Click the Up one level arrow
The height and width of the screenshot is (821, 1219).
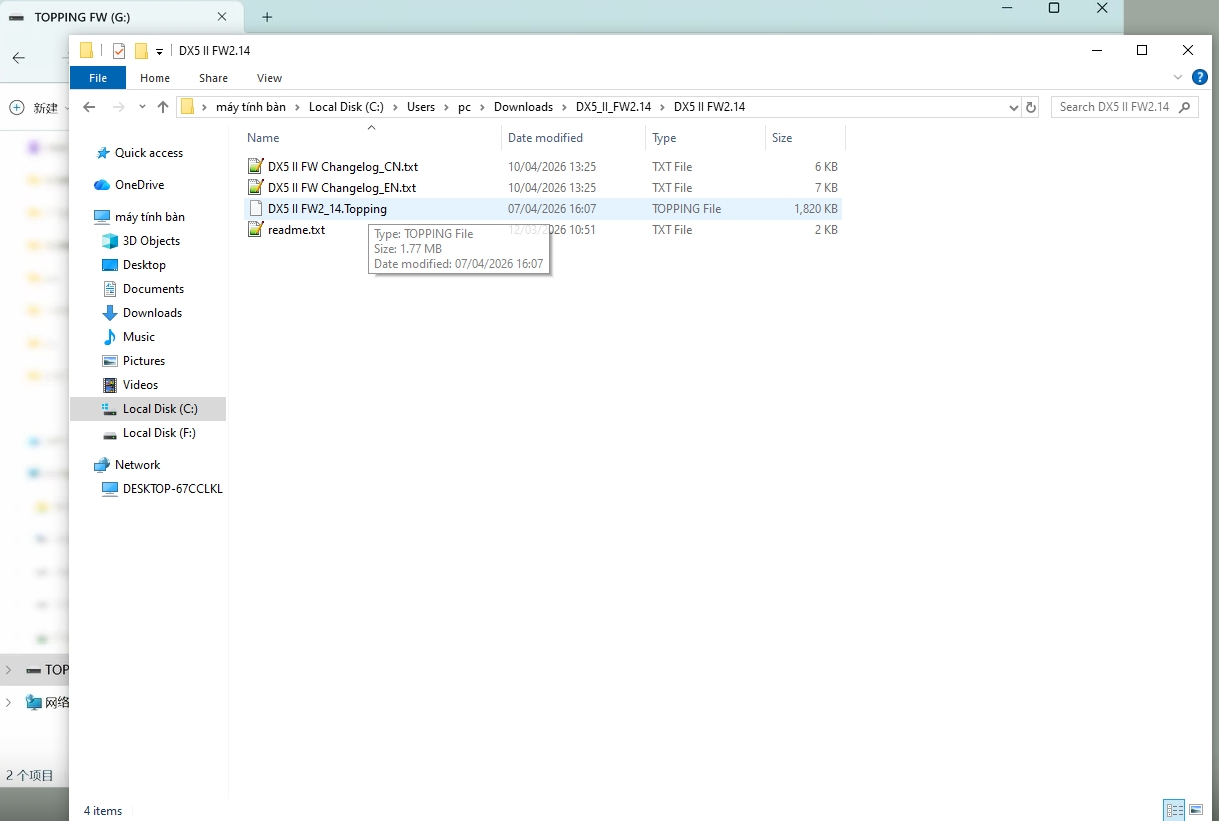163,107
